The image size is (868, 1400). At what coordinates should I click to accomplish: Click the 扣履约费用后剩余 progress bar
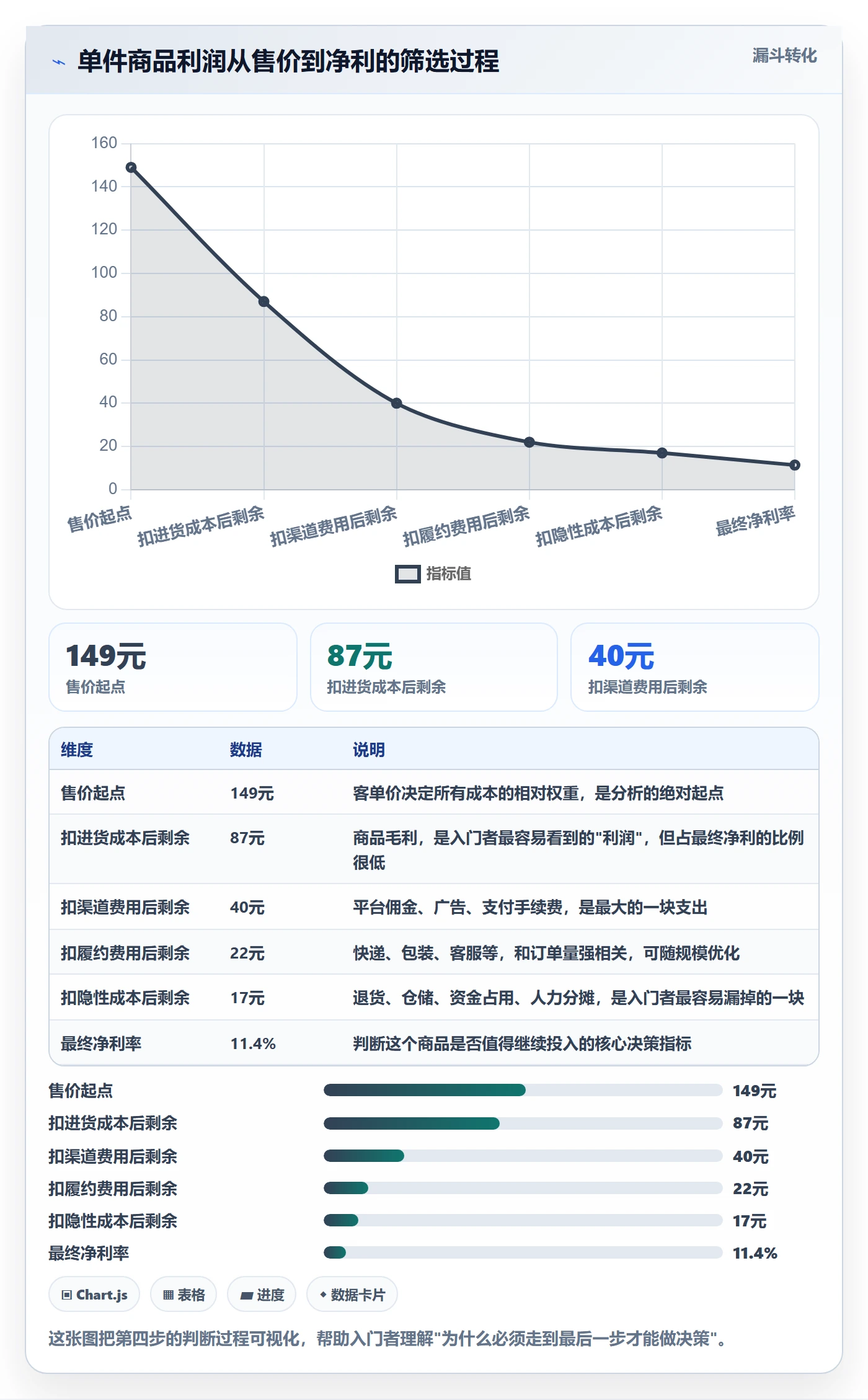tap(523, 1188)
